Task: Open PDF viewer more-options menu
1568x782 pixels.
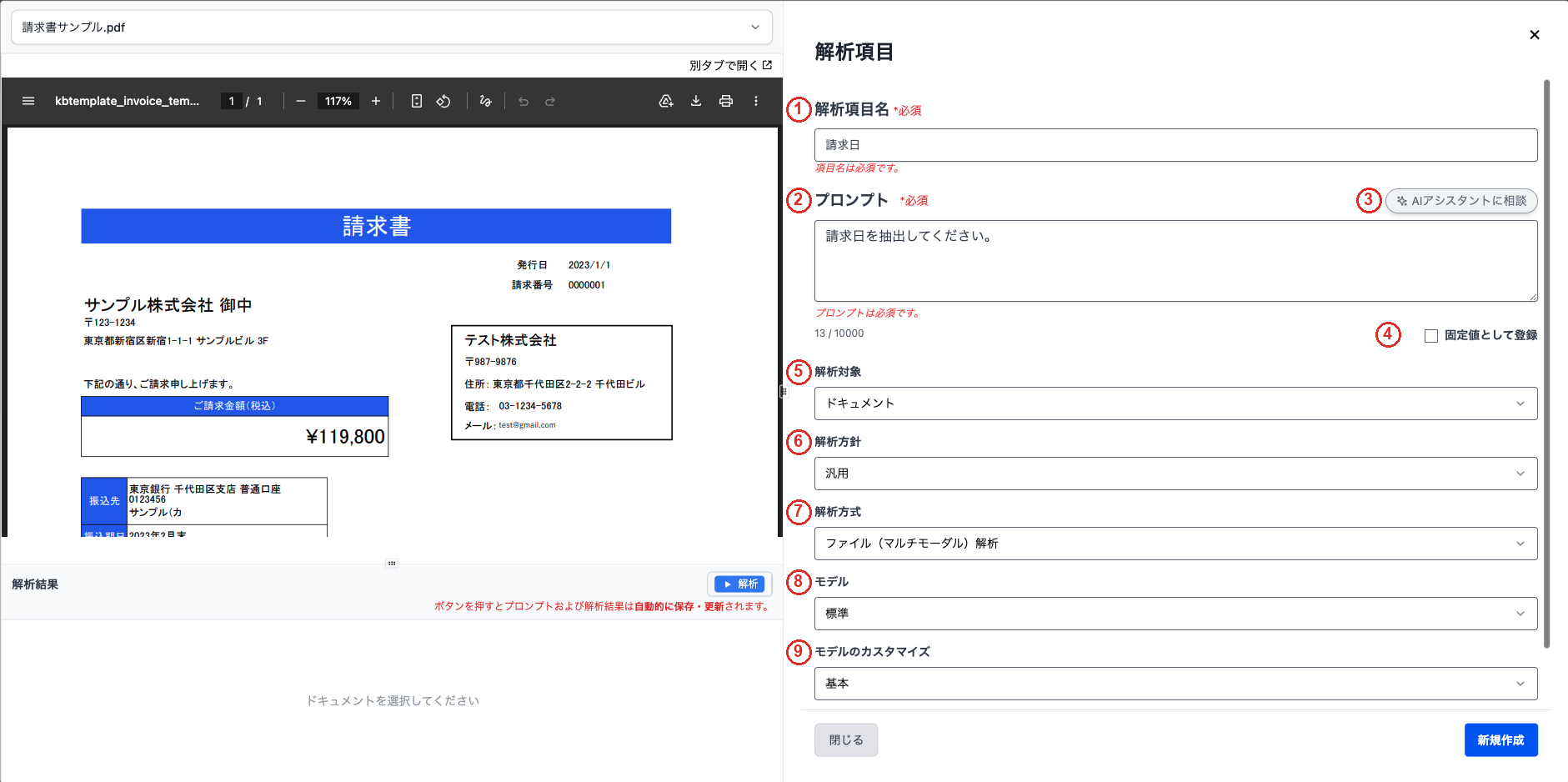Action: (x=756, y=101)
